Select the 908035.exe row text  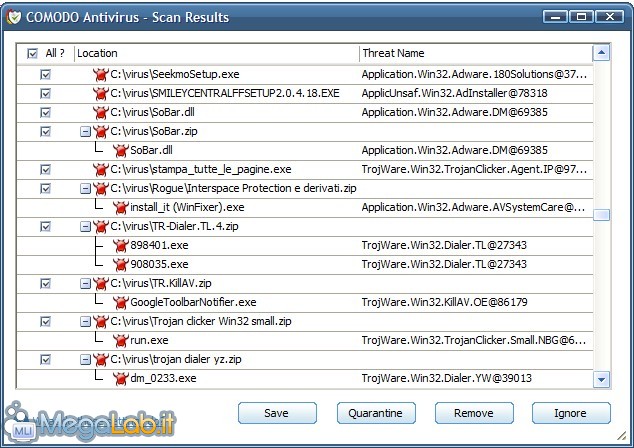[159, 264]
